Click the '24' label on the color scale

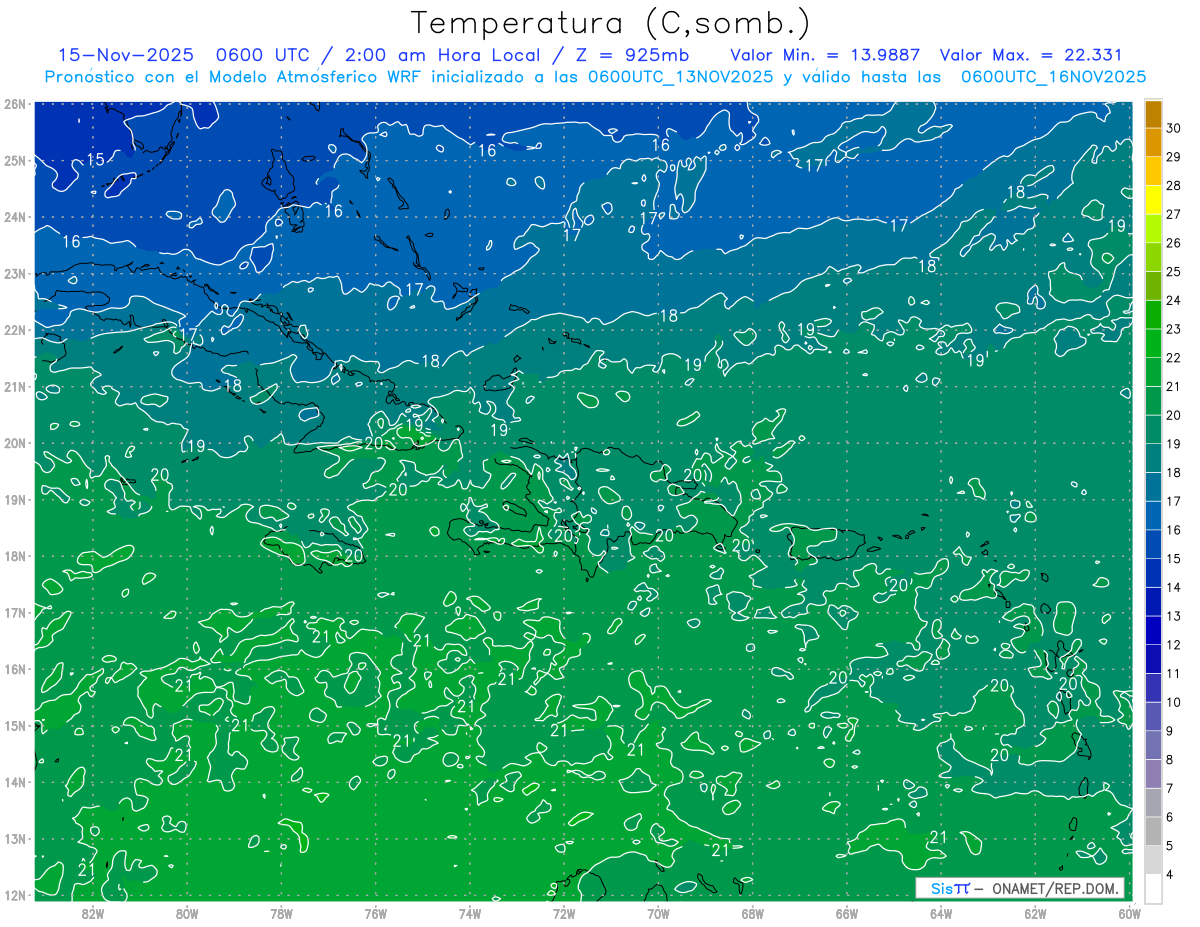click(1174, 300)
